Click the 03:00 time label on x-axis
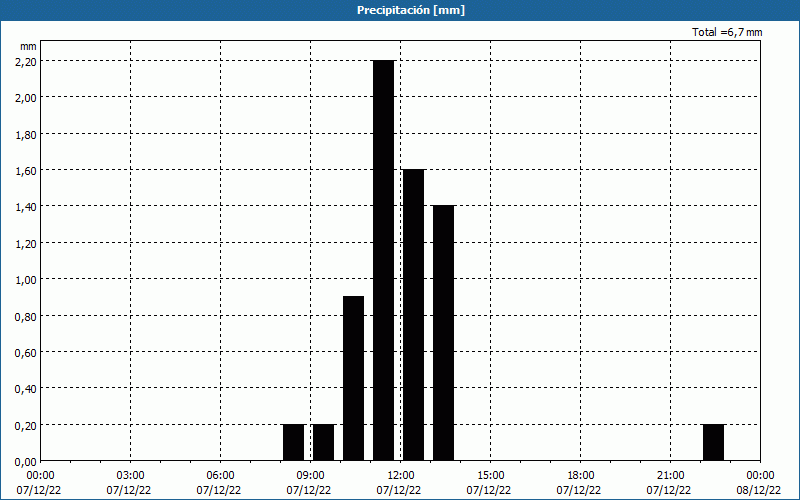Screen dimensions: 800x500 point(131,476)
